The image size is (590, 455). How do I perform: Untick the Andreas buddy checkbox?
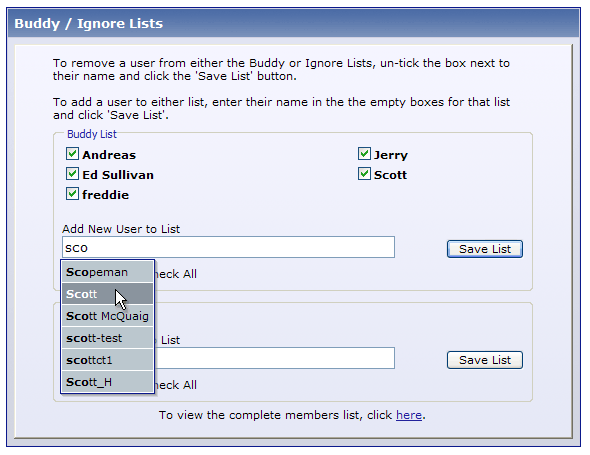72,154
